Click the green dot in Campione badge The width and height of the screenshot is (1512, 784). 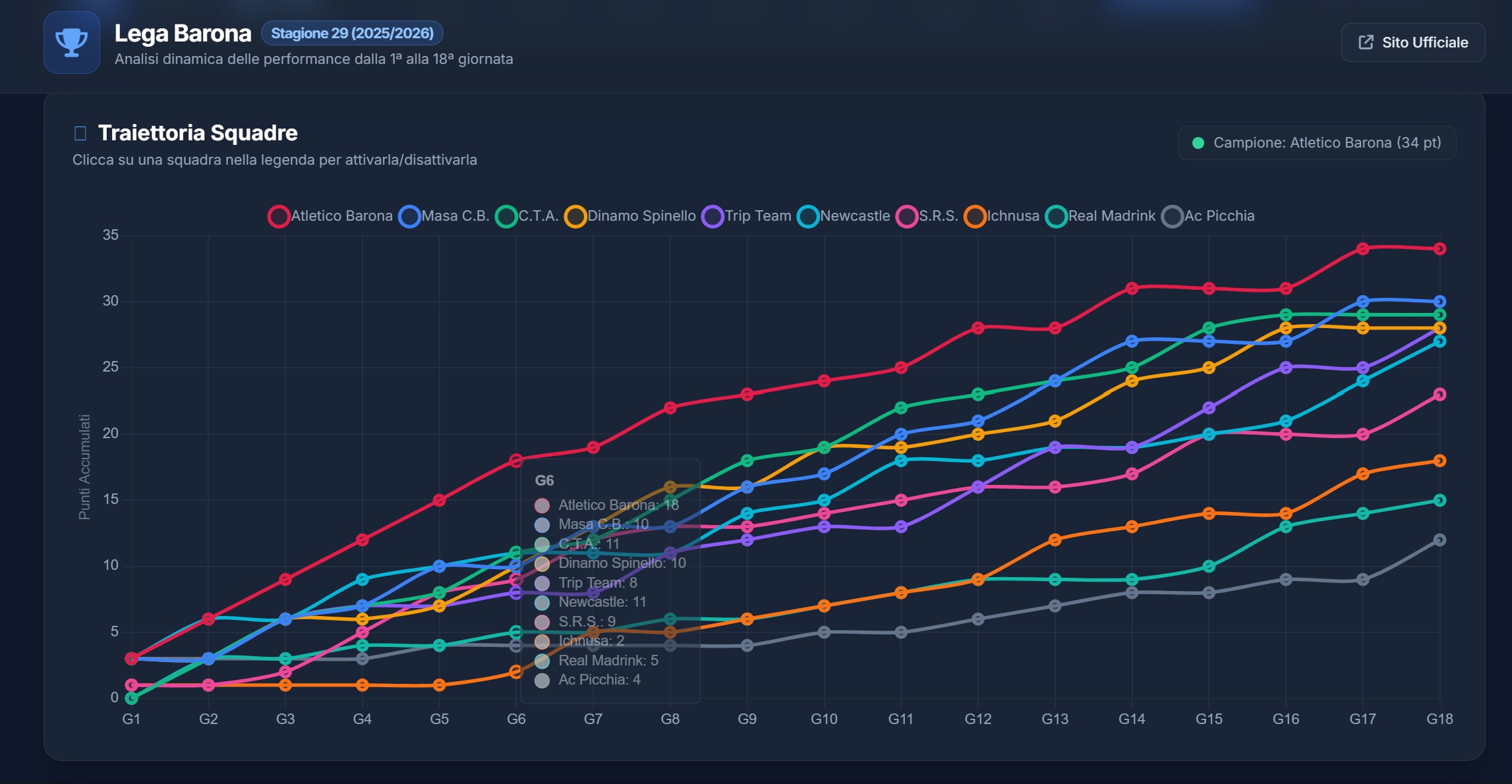pyautogui.click(x=1198, y=143)
